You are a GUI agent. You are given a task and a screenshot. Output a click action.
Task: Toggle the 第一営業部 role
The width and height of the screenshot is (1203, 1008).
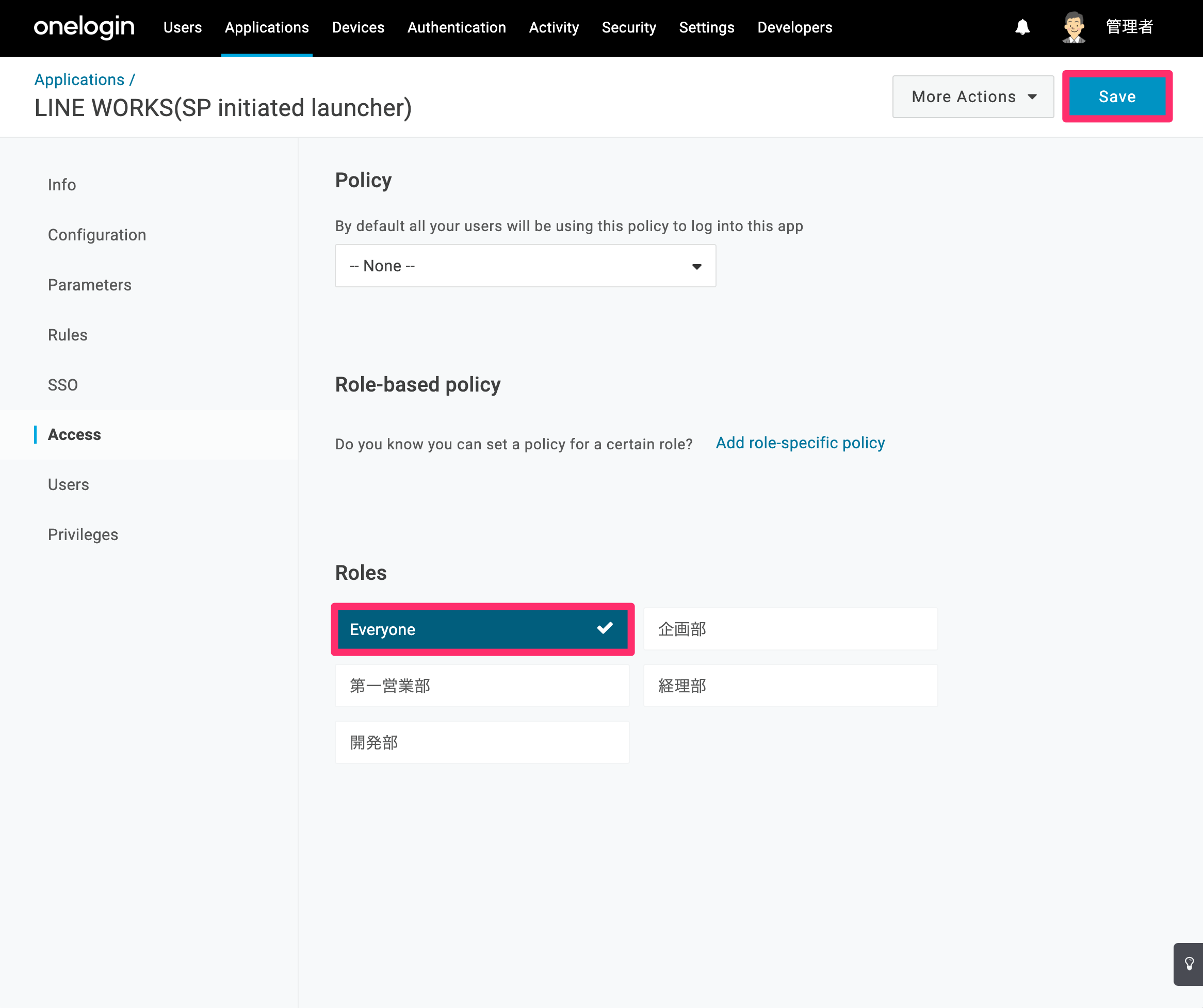(482, 686)
